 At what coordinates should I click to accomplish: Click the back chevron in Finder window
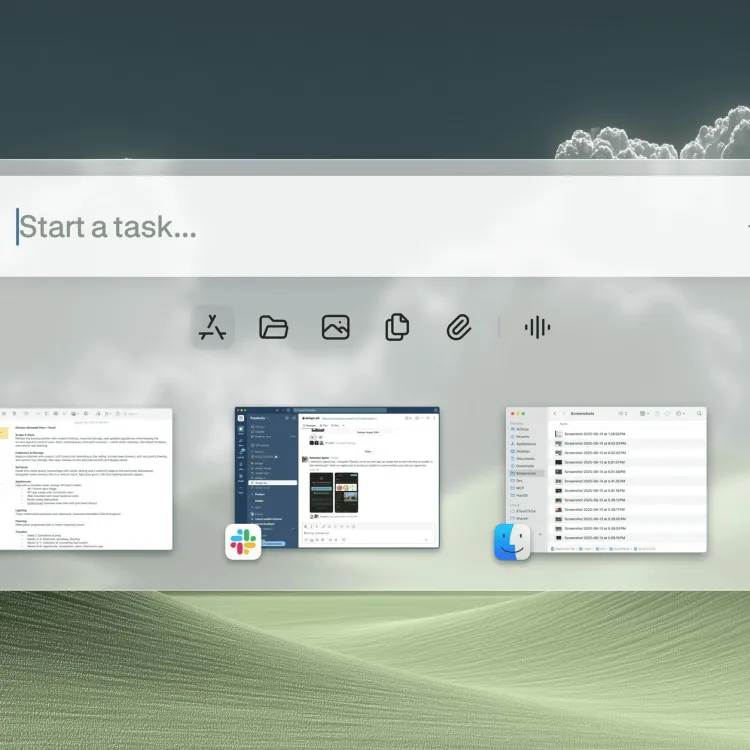(x=555, y=413)
